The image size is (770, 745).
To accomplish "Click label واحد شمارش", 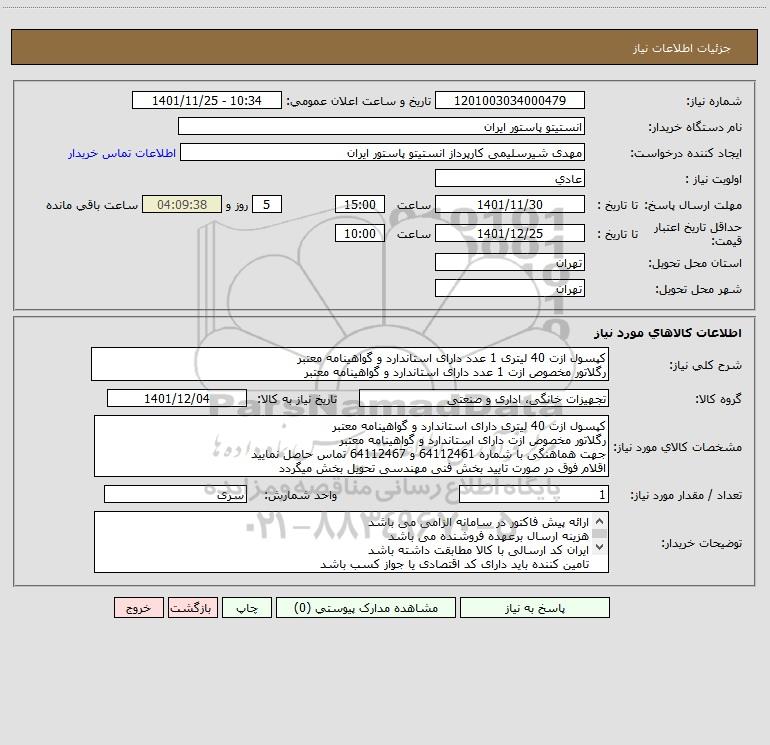I will click(x=301, y=496).
